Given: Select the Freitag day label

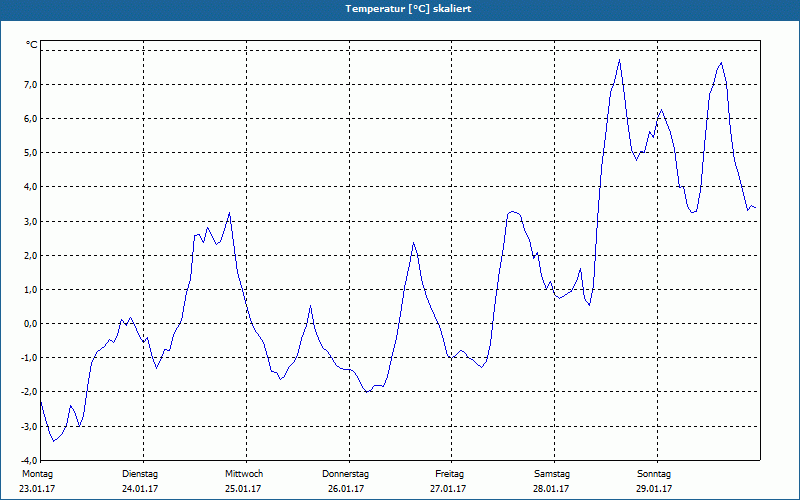Looking at the screenshot, I should 449,474.
